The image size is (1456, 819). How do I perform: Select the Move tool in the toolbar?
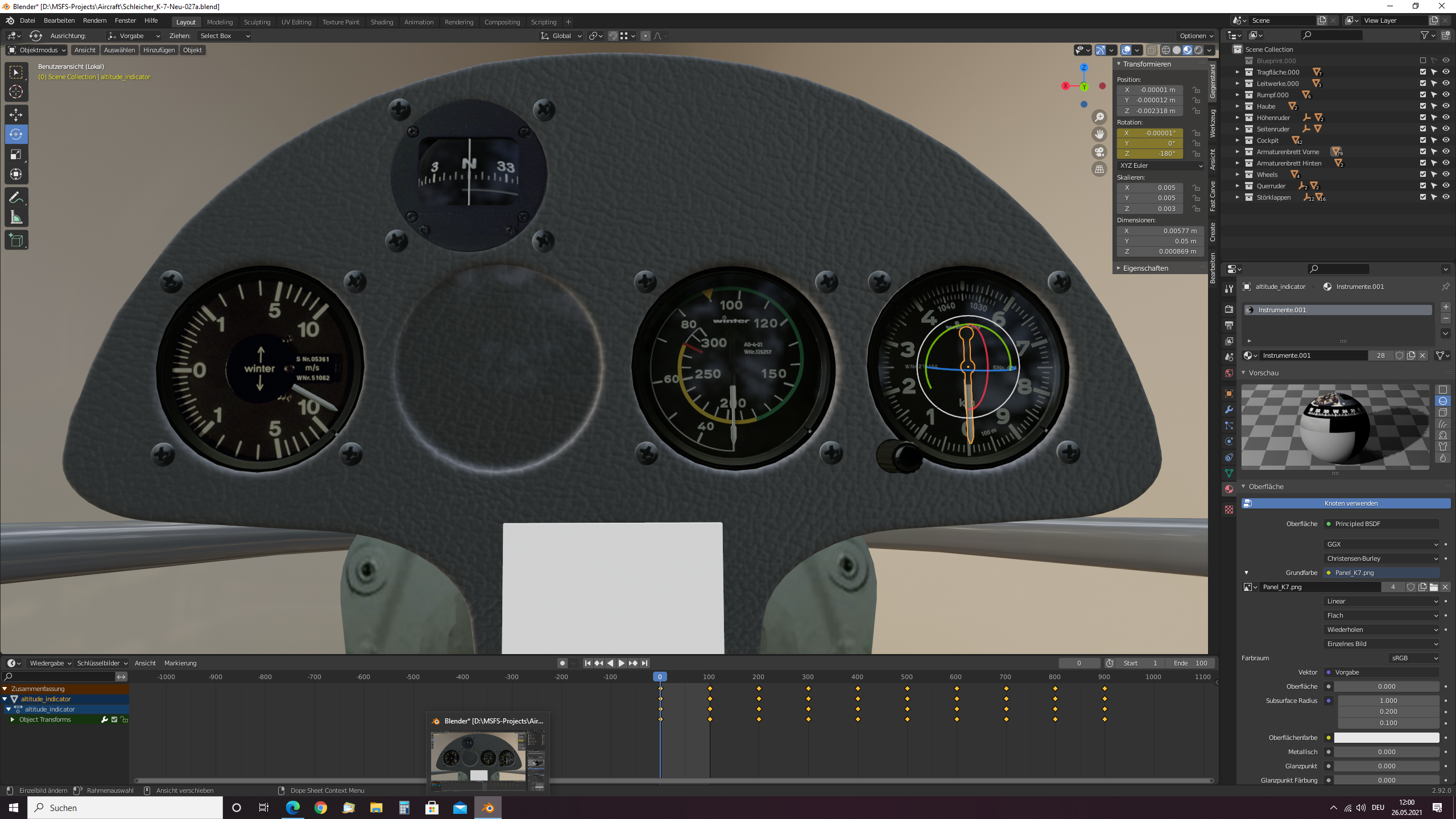point(16,114)
